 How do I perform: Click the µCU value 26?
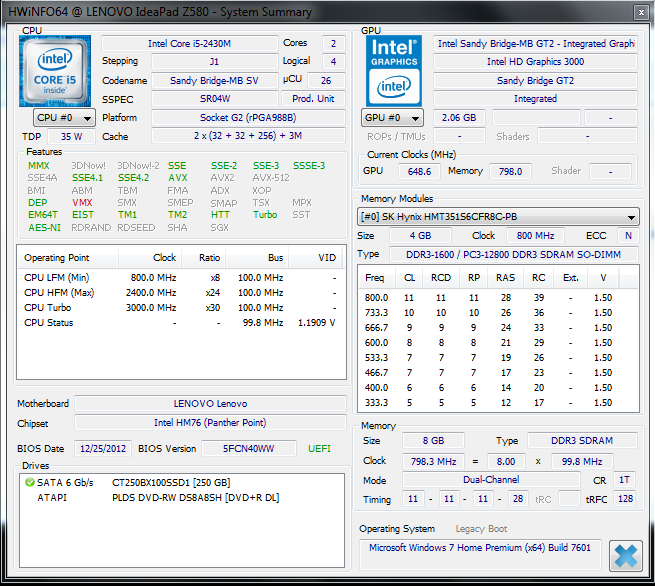coord(326,80)
